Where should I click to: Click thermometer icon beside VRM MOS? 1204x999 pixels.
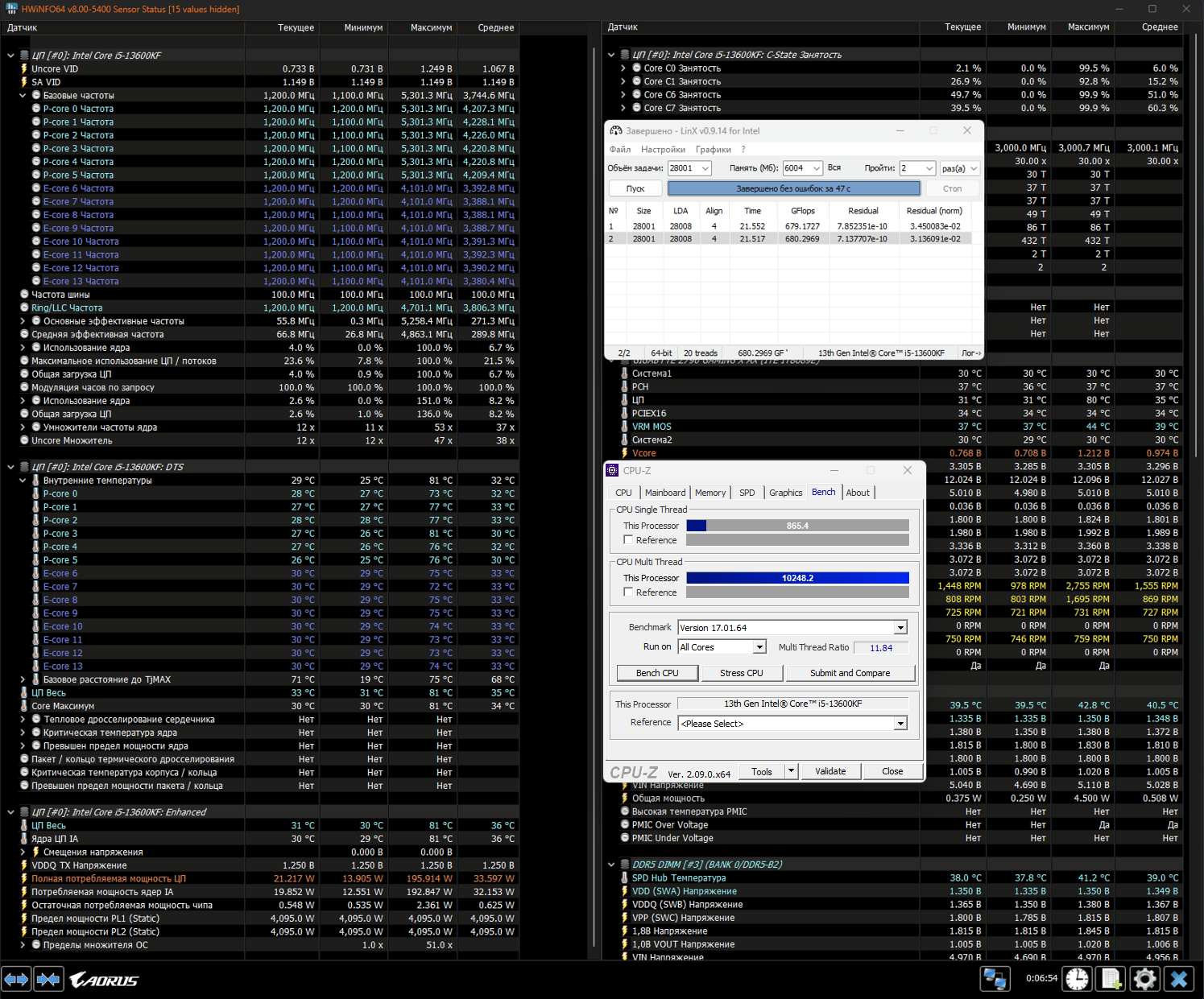tap(624, 427)
